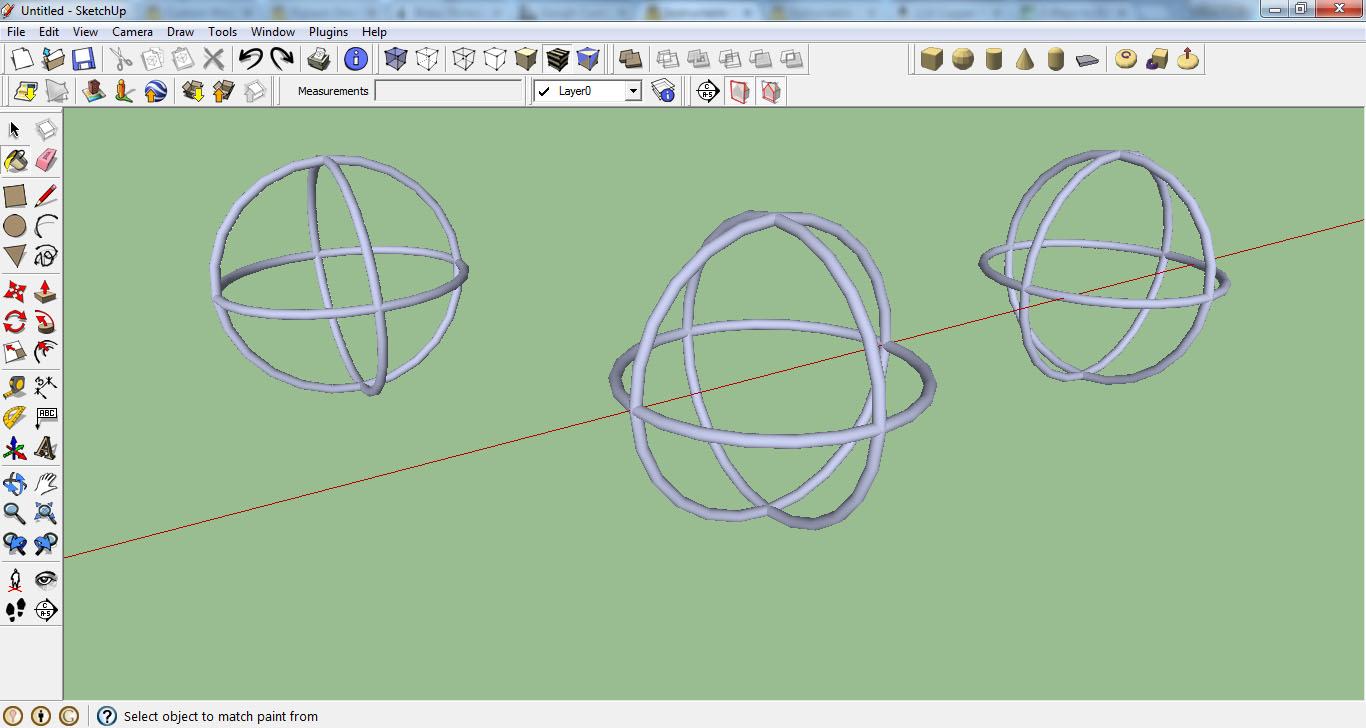Select the Offset tool
This screenshot has width=1366, height=728.
tap(46, 352)
